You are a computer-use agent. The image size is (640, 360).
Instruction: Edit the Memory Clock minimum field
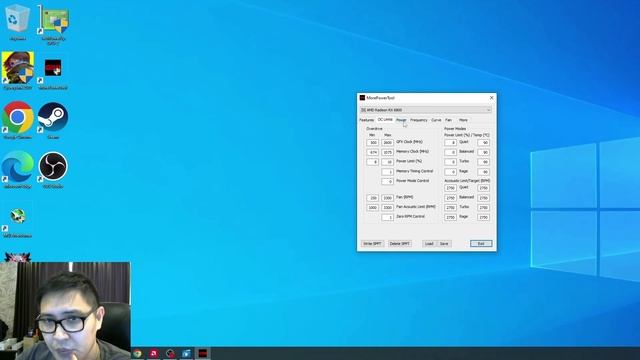[372, 152]
